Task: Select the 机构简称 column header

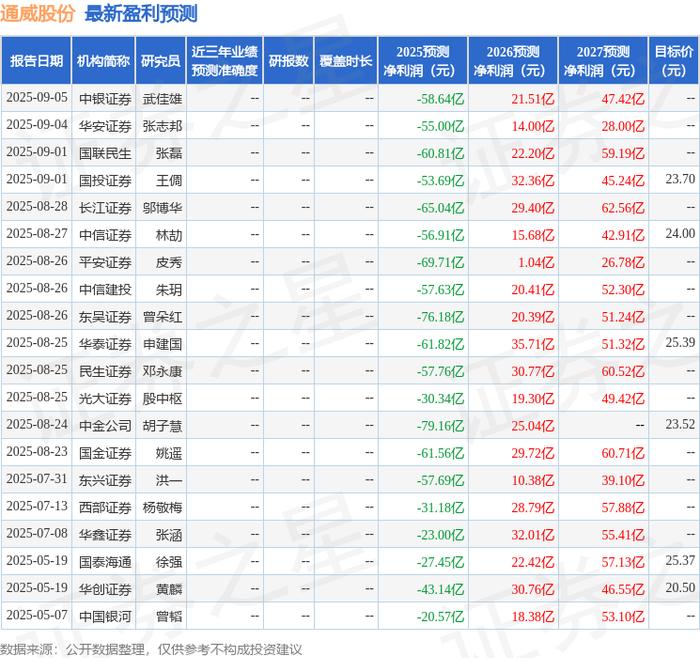Action: [103, 61]
